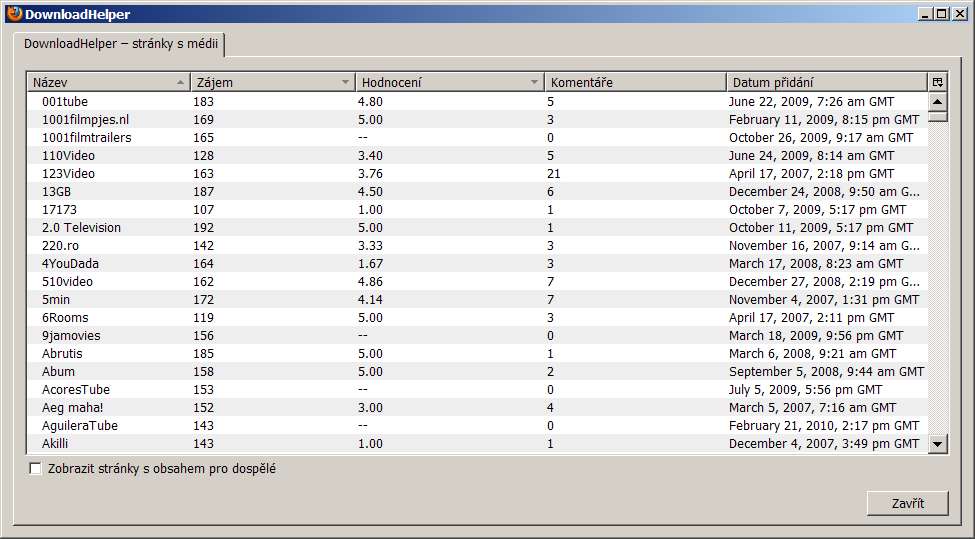Select the 1001filmtrailers row
This screenshot has width=975, height=539.
[478, 137]
